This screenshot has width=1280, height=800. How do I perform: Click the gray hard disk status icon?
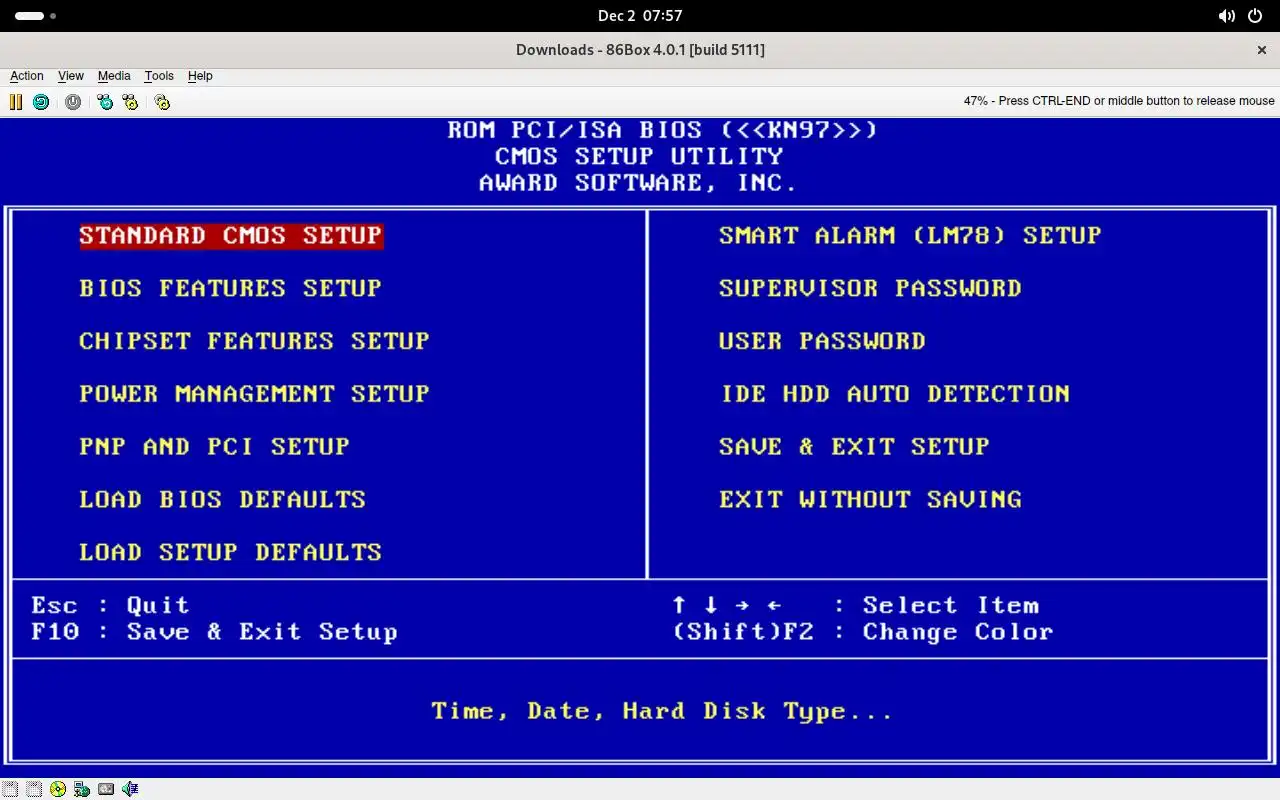click(106, 789)
